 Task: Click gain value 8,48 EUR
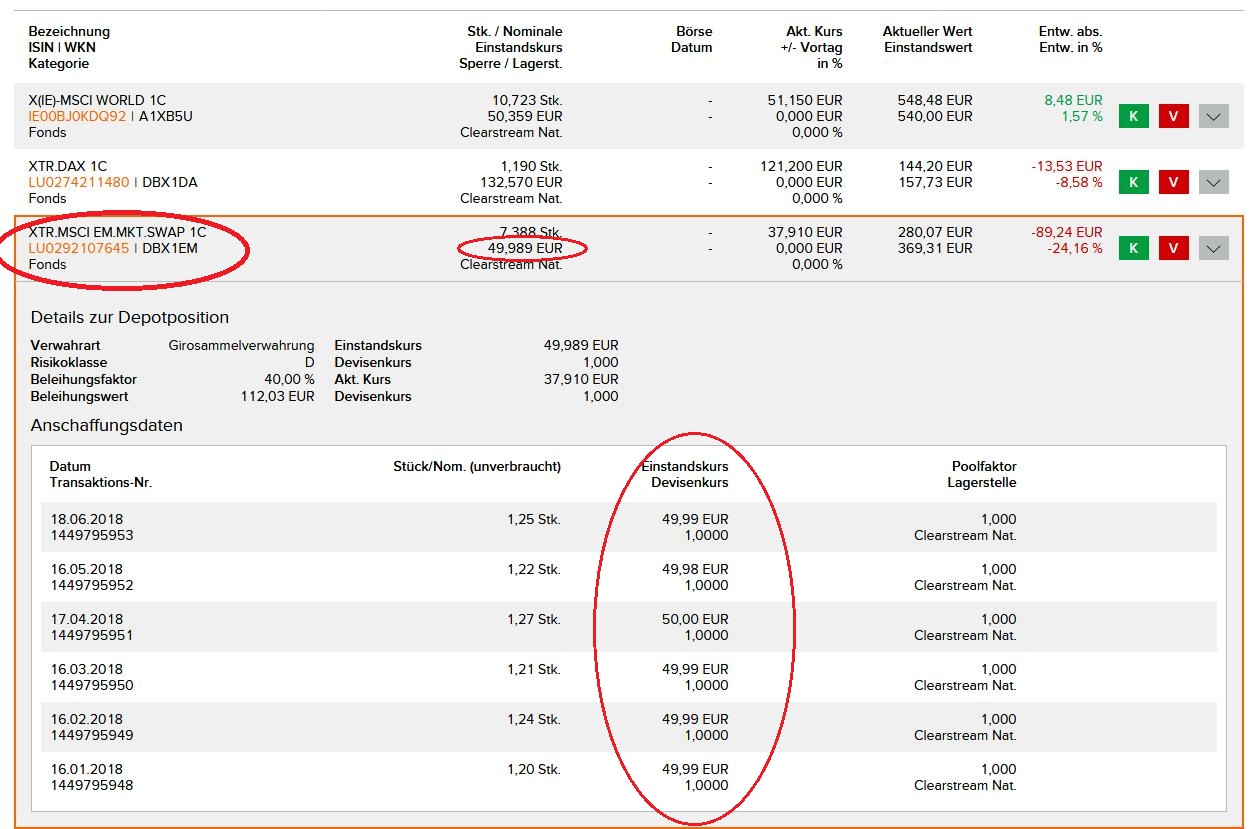(1073, 100)
